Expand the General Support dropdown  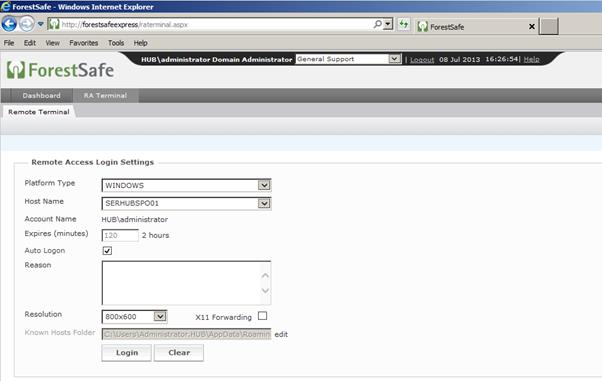click(x=394, y=59)
